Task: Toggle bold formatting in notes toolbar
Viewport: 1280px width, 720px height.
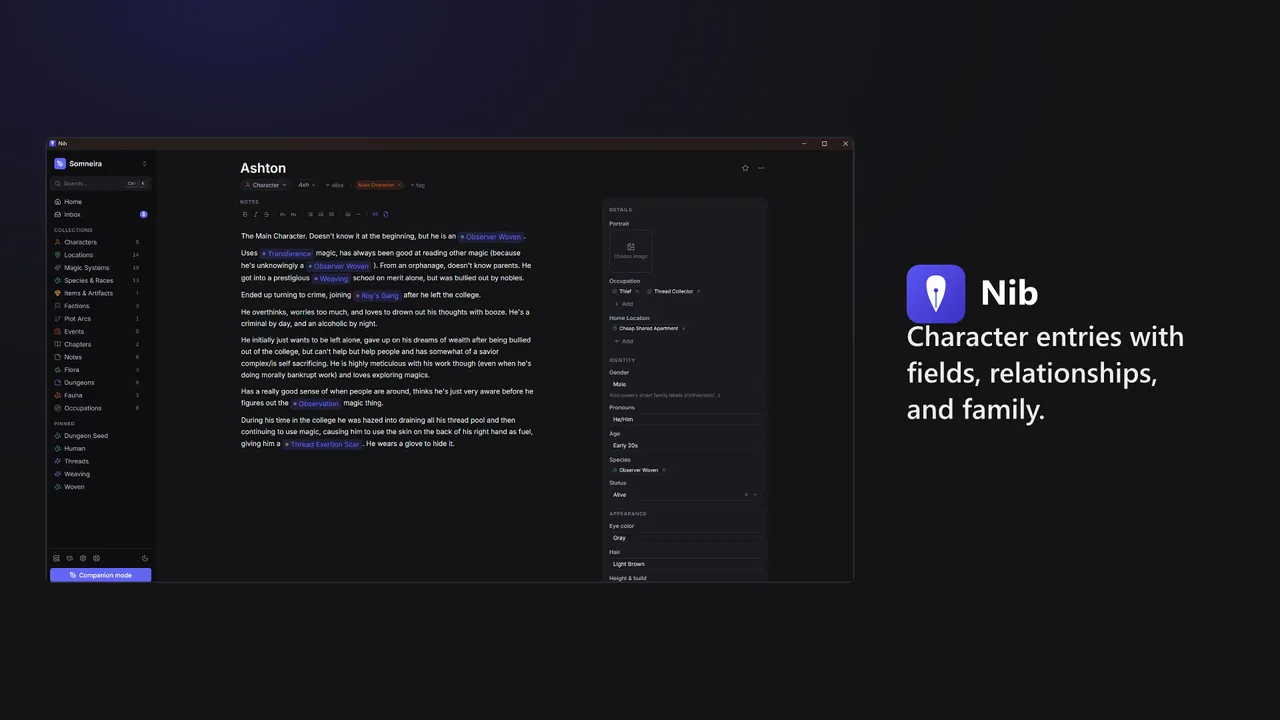Action: click(245, 214)
